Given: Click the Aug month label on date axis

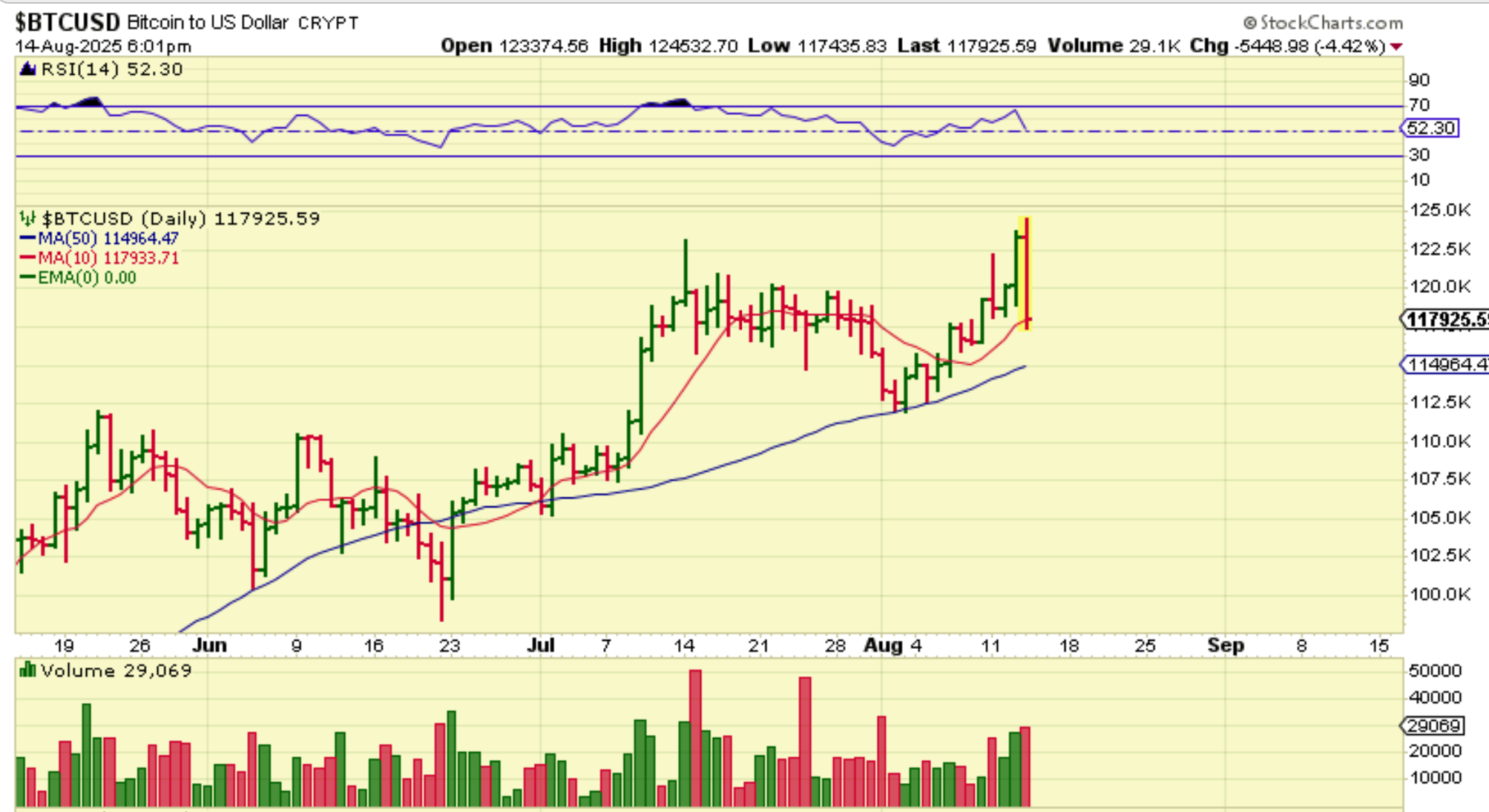Looking at the screenshot, I should [x=882, y=645].
